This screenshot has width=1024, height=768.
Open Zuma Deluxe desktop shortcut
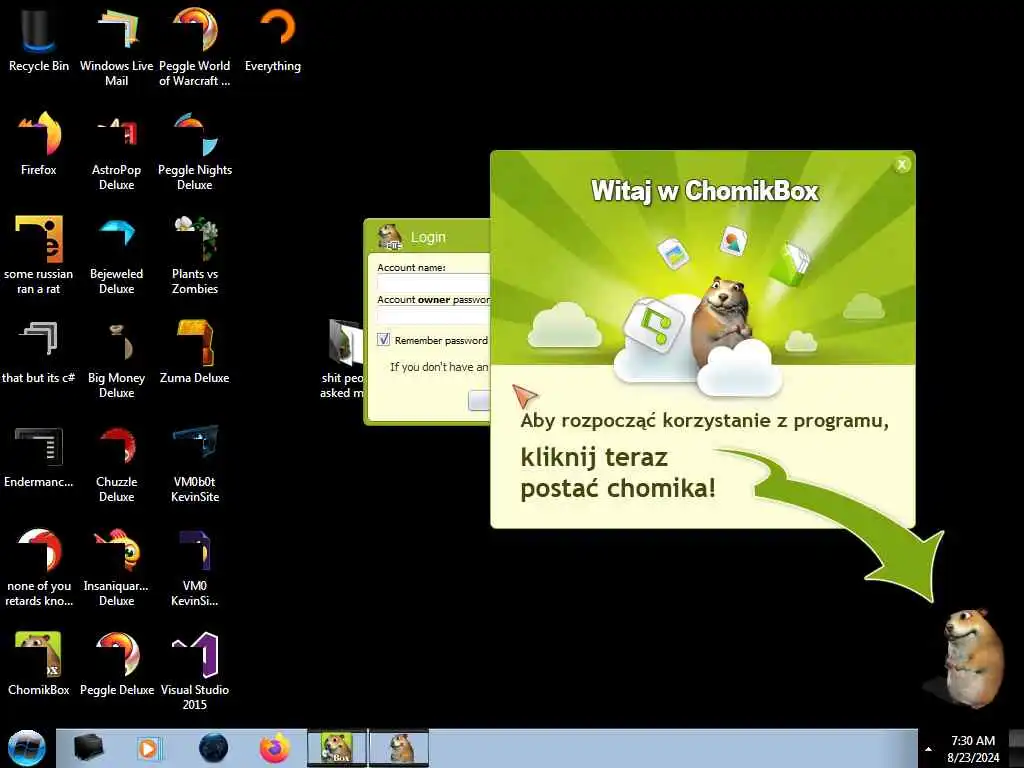[x=195, y=352]
